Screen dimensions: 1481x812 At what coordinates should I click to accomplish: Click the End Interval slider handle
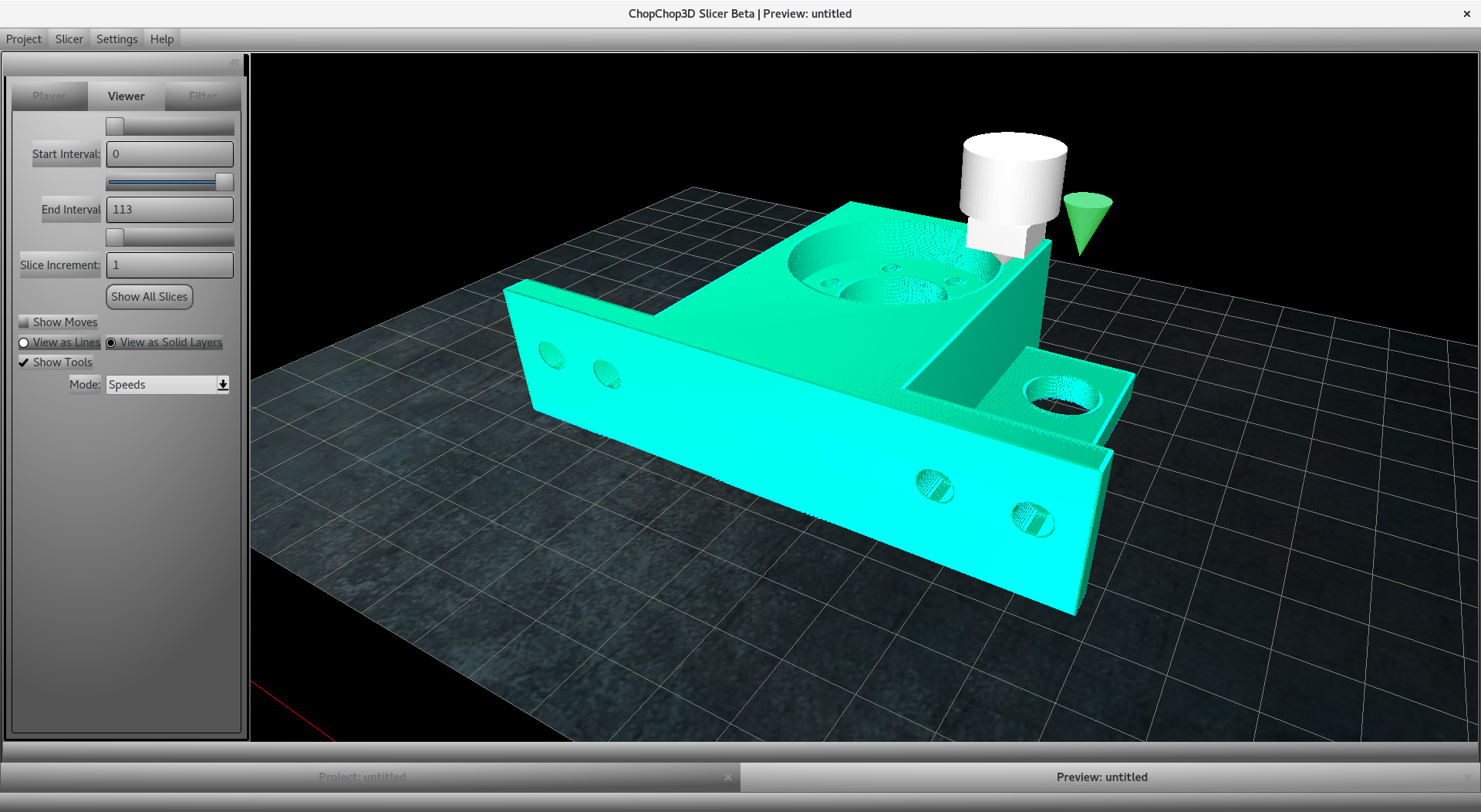224,182
